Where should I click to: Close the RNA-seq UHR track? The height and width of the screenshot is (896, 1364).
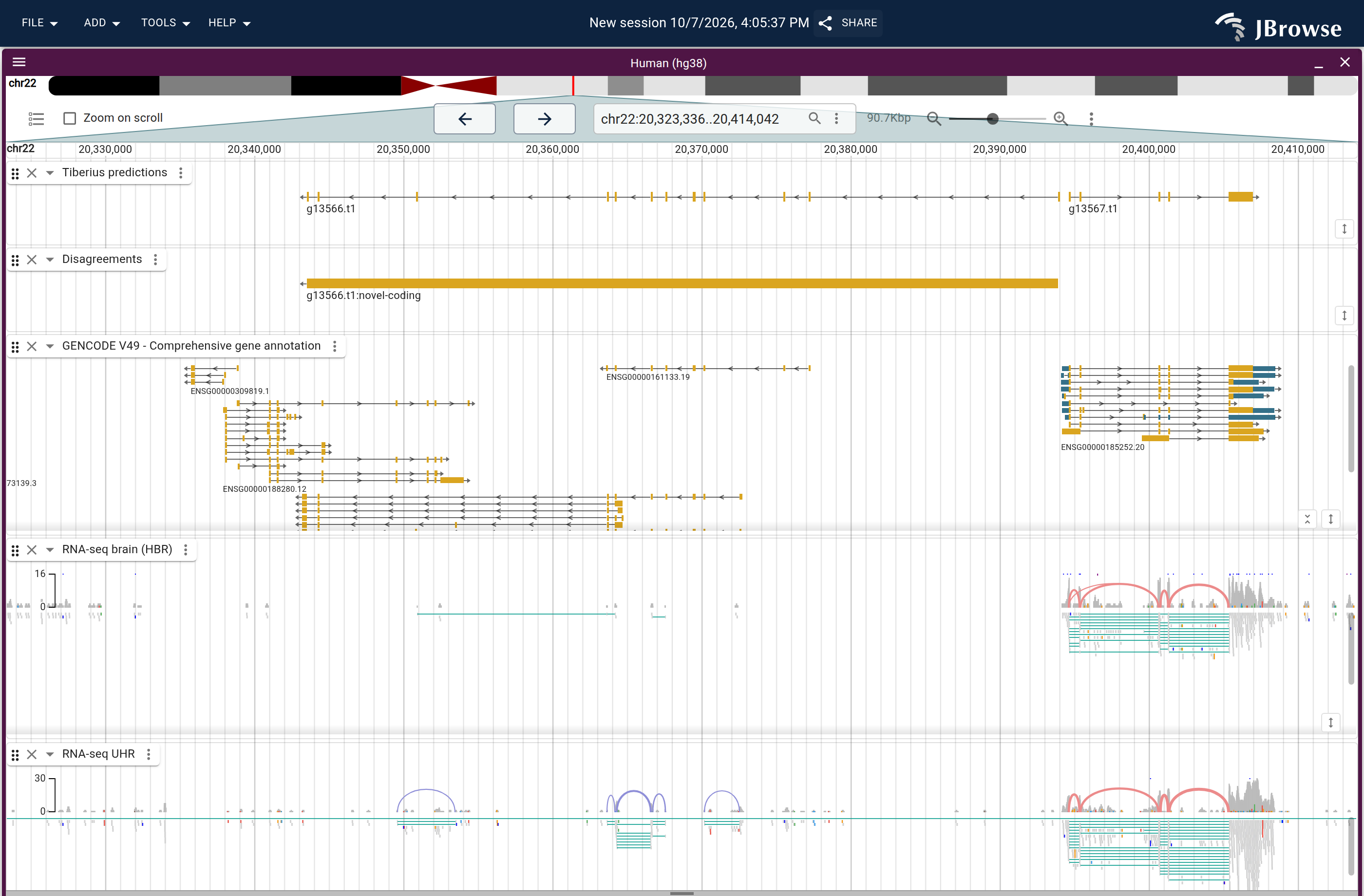[x=32, y=755]
